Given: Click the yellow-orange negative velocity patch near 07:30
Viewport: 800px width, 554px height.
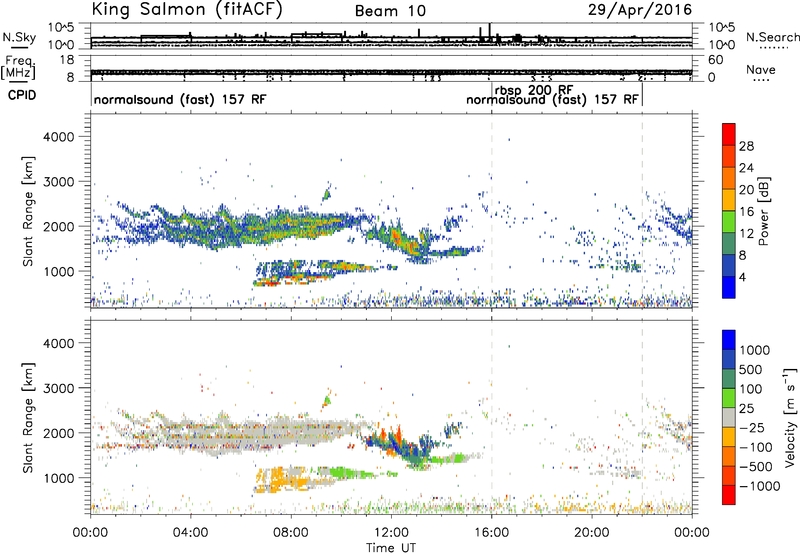Looking at the screenshot, I should [282, 480].
